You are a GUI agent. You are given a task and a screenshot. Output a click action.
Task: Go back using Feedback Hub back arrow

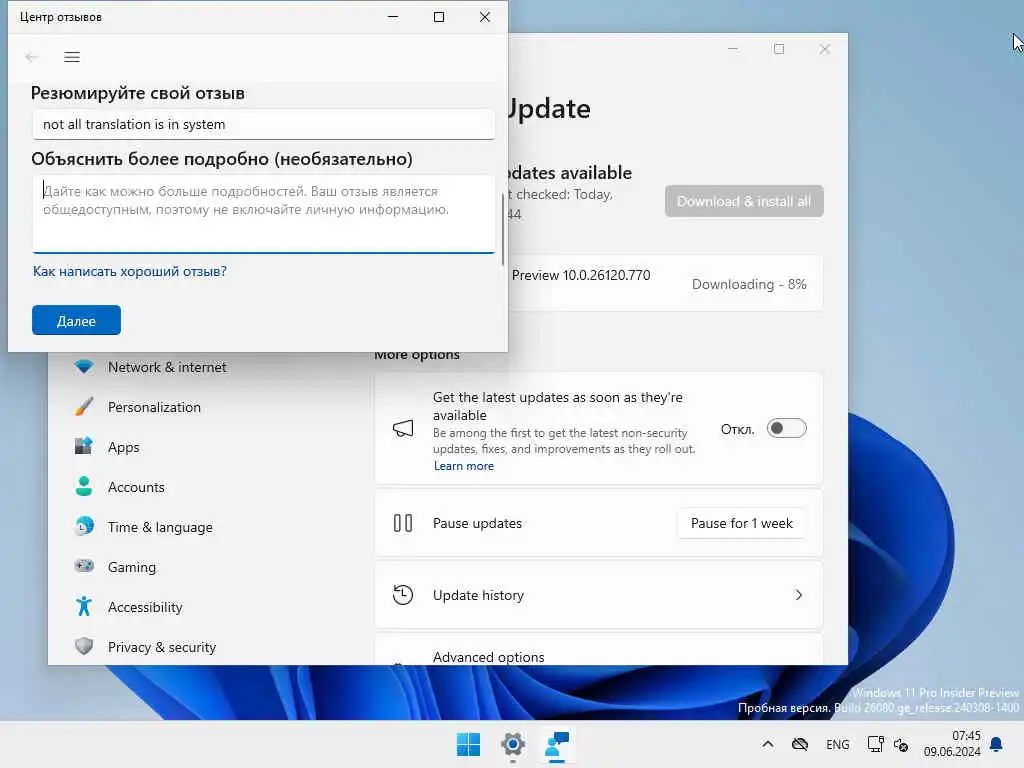tap(31, 57)
